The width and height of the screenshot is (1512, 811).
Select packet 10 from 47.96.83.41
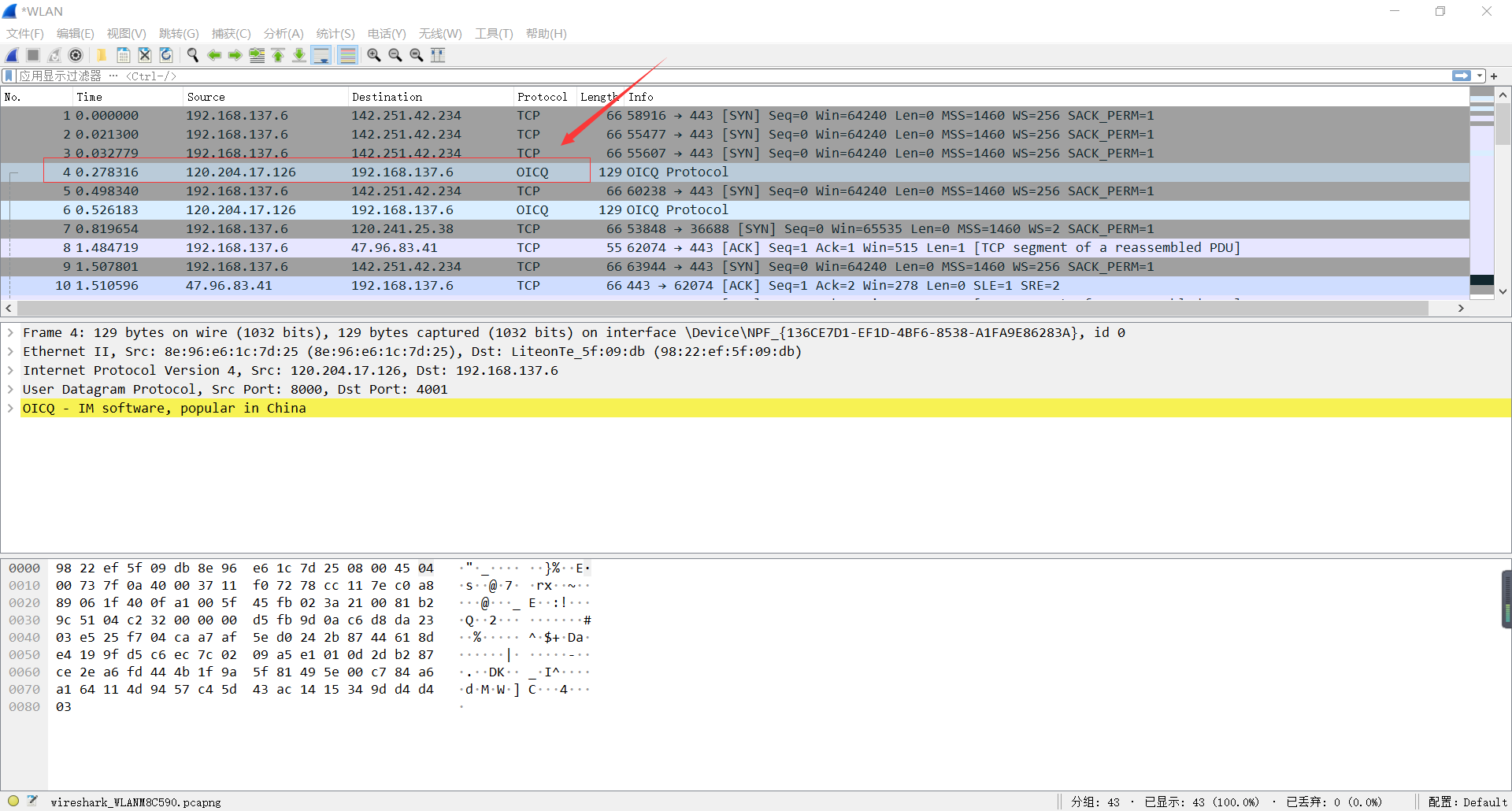tap(735, 286)
